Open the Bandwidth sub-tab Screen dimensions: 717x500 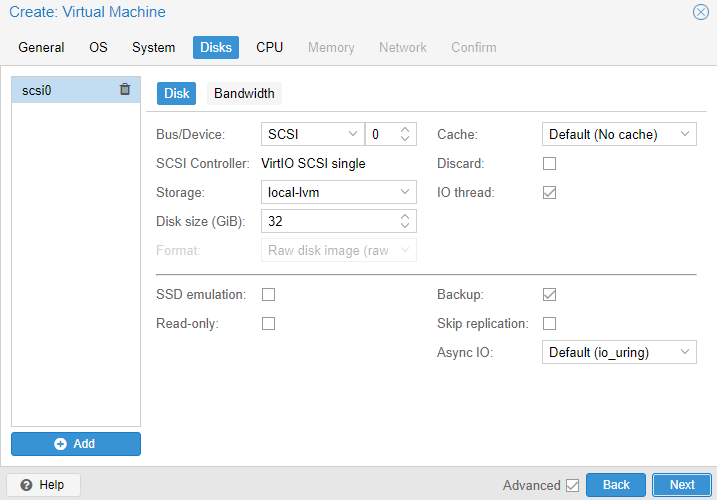pyautogui.click(x=244, y=93)
